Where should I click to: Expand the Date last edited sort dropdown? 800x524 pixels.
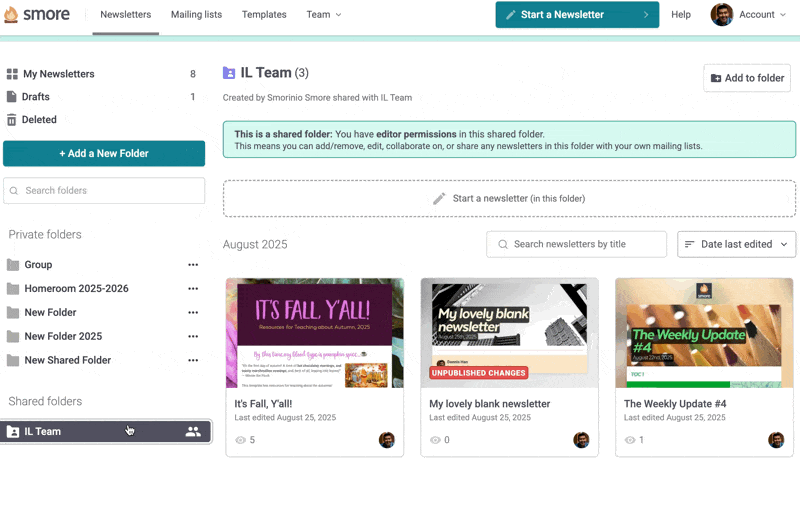click(x=736, y=244)
